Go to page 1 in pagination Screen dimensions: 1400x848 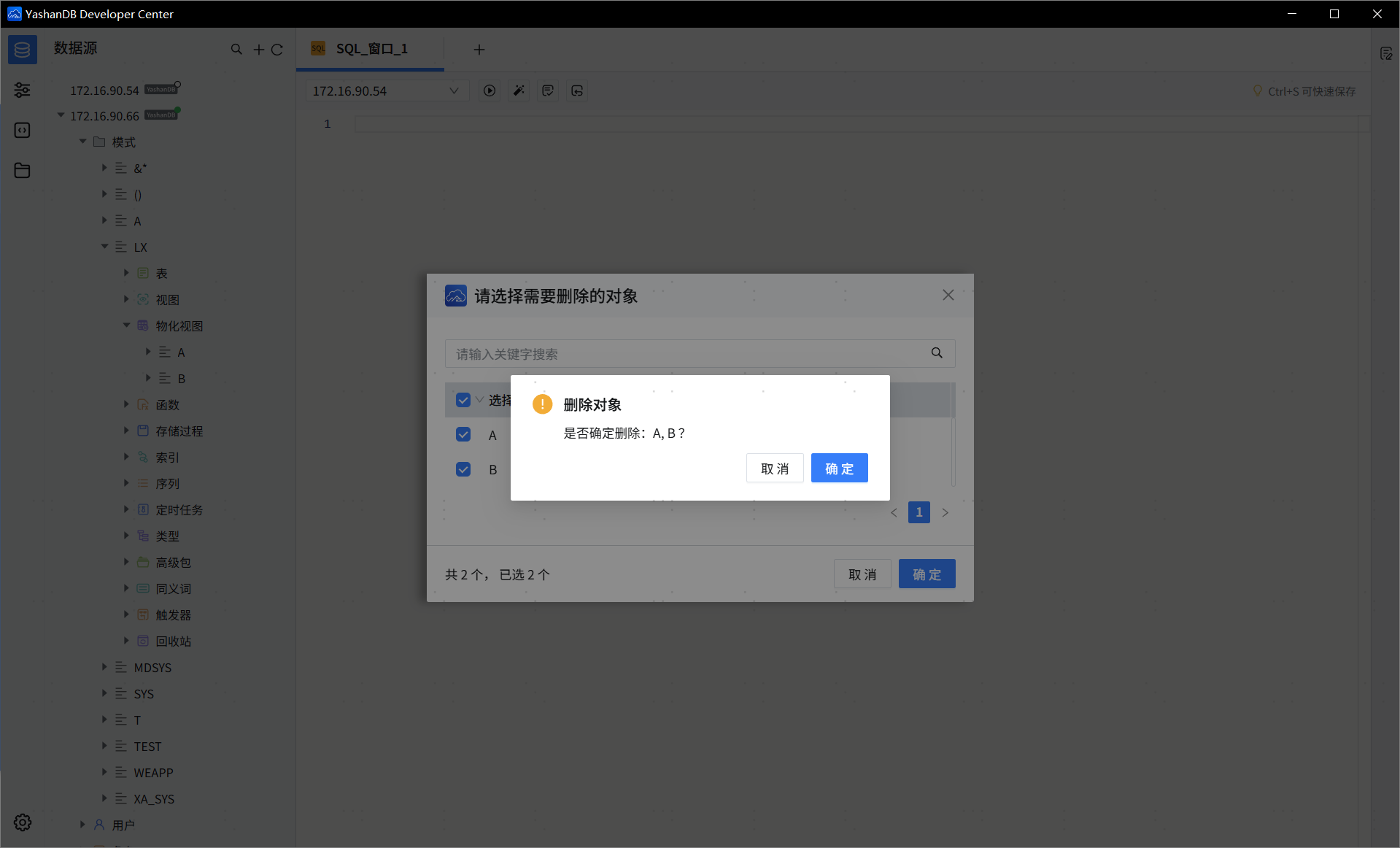click(918, 512)
